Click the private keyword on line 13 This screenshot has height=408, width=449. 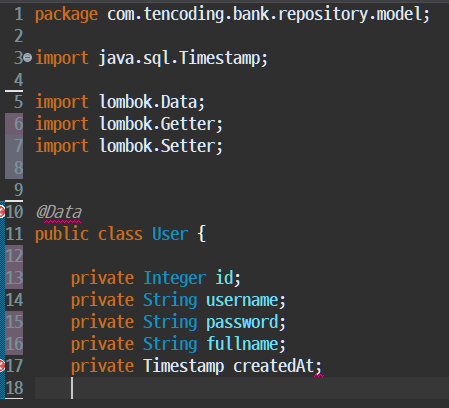[x=102, y=278]
